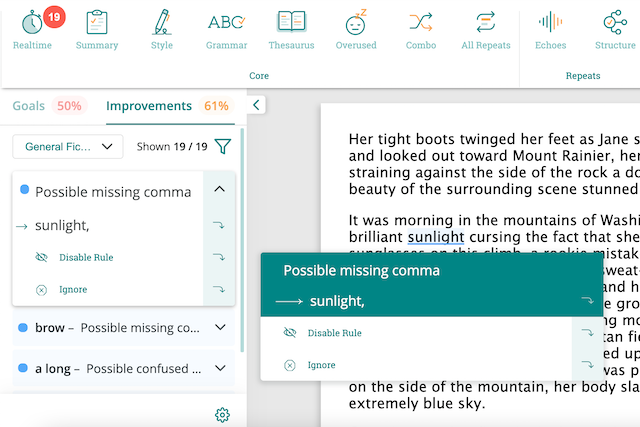Switch to the Improvements tab
640x427 pixels.
149,106
